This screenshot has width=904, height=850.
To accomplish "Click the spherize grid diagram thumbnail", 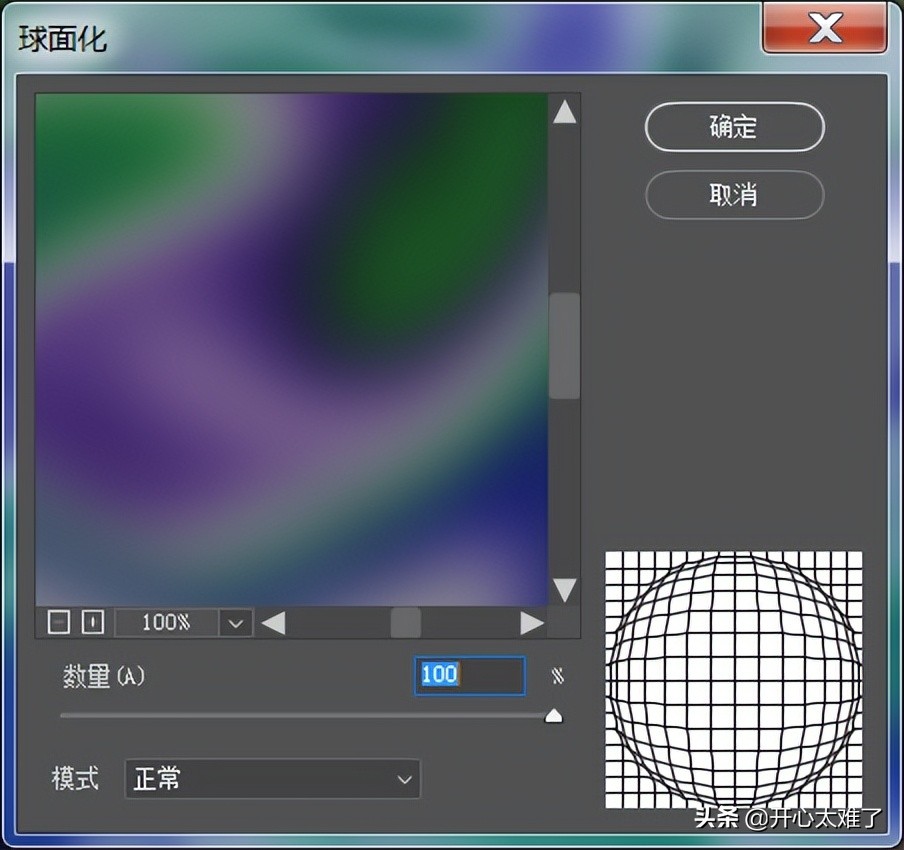I will click(x=734, y=680).
